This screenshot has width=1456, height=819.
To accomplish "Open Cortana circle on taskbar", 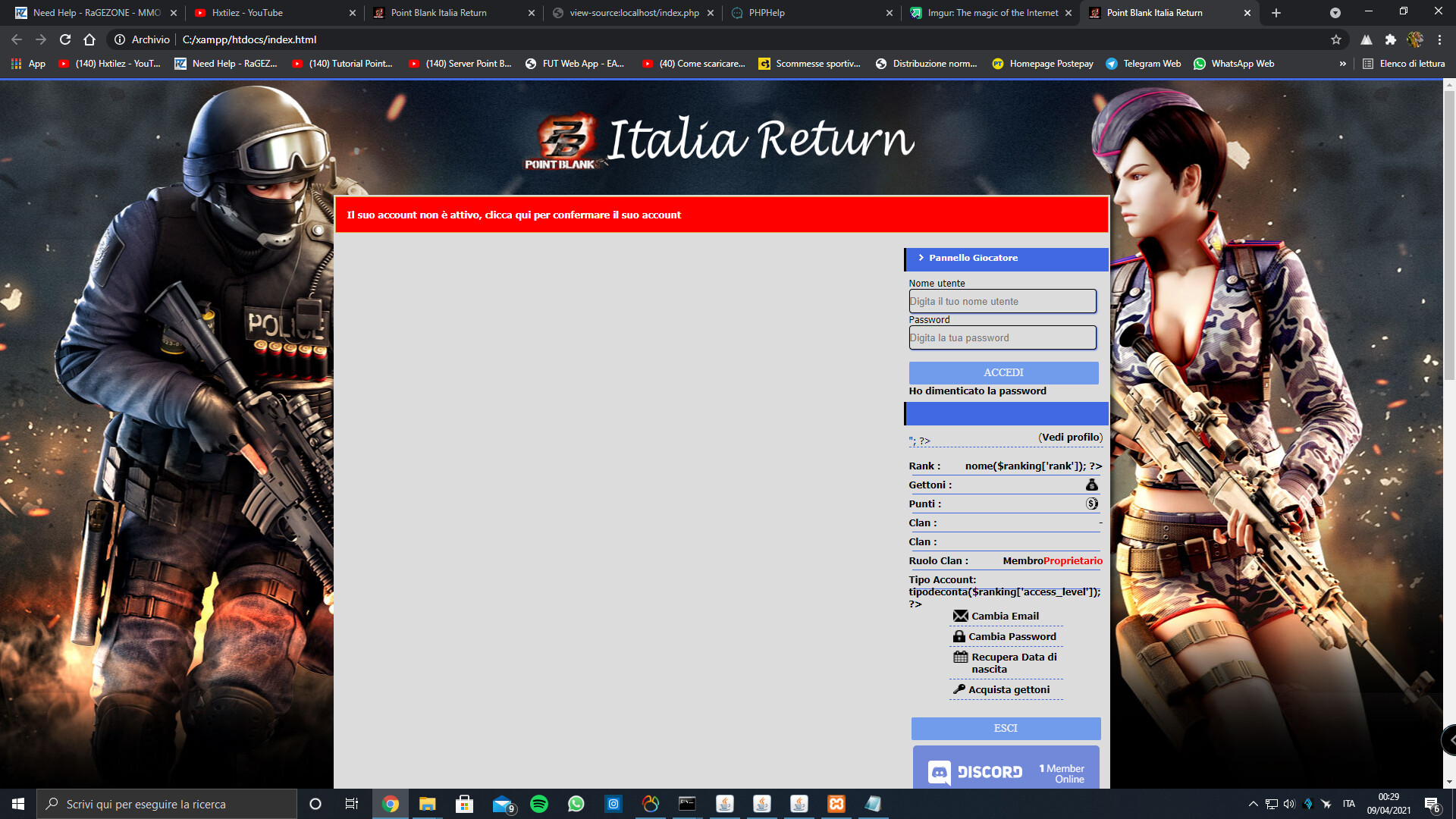I will pyautogui.click(x=315, y=804).
